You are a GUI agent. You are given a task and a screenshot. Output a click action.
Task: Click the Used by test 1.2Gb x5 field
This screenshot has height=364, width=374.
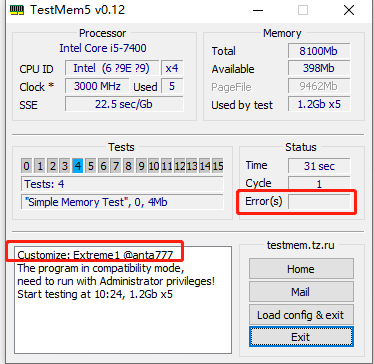click(319, 104)
